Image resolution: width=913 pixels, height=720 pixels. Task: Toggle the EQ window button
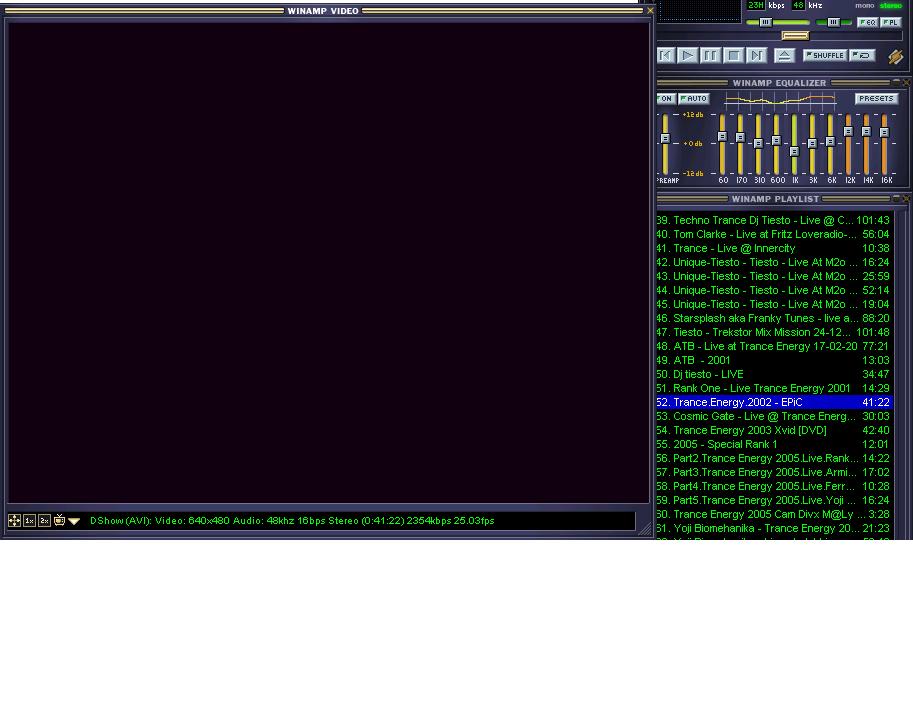[x=867, y=22]
